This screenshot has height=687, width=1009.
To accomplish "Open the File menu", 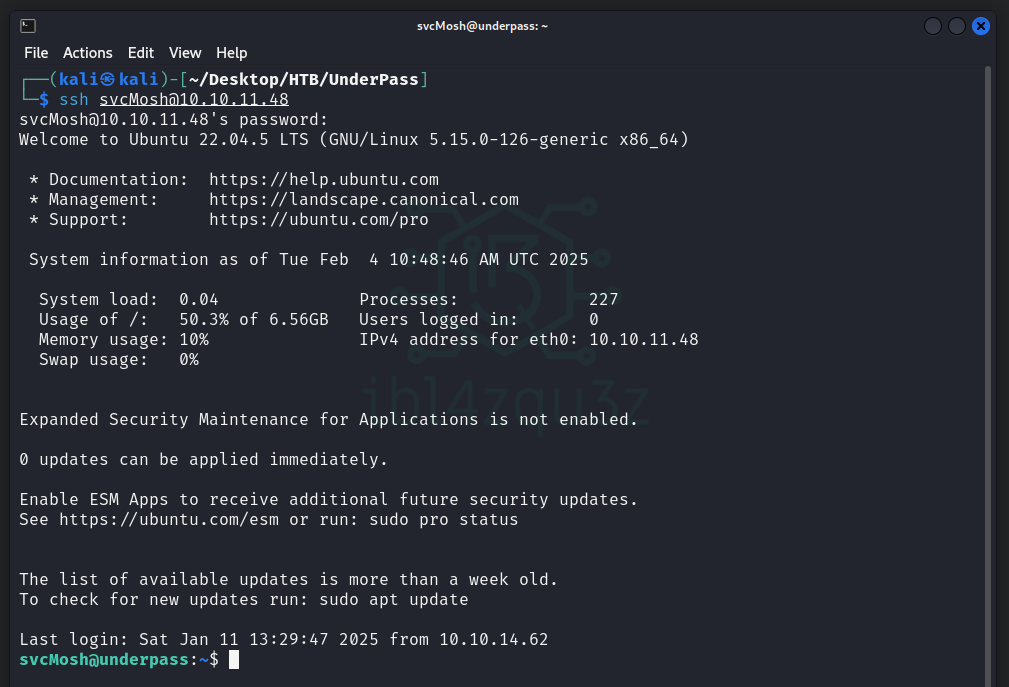I will pyautogui.click(x=36, y=53).
